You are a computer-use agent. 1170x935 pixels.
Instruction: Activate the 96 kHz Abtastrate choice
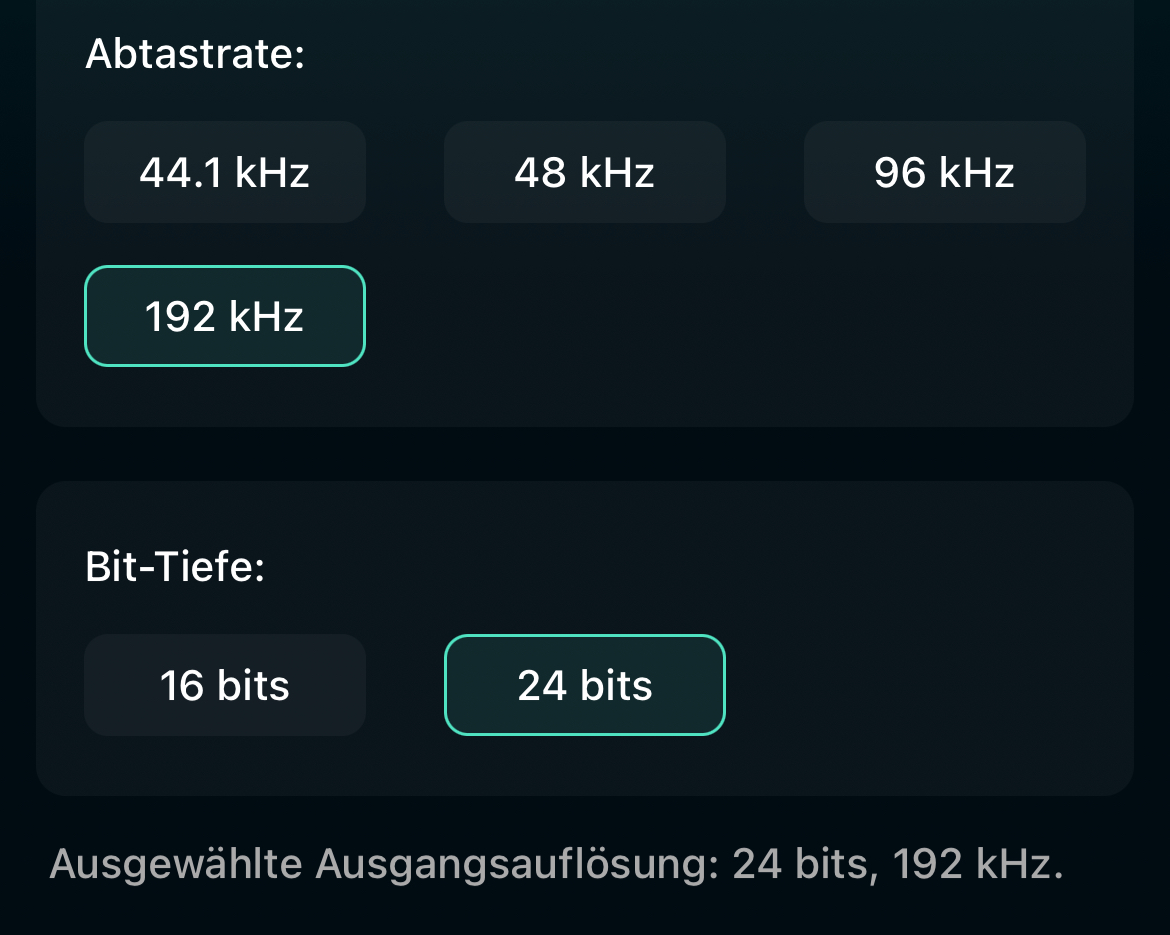pyautogui.click(x=945, y=172)
